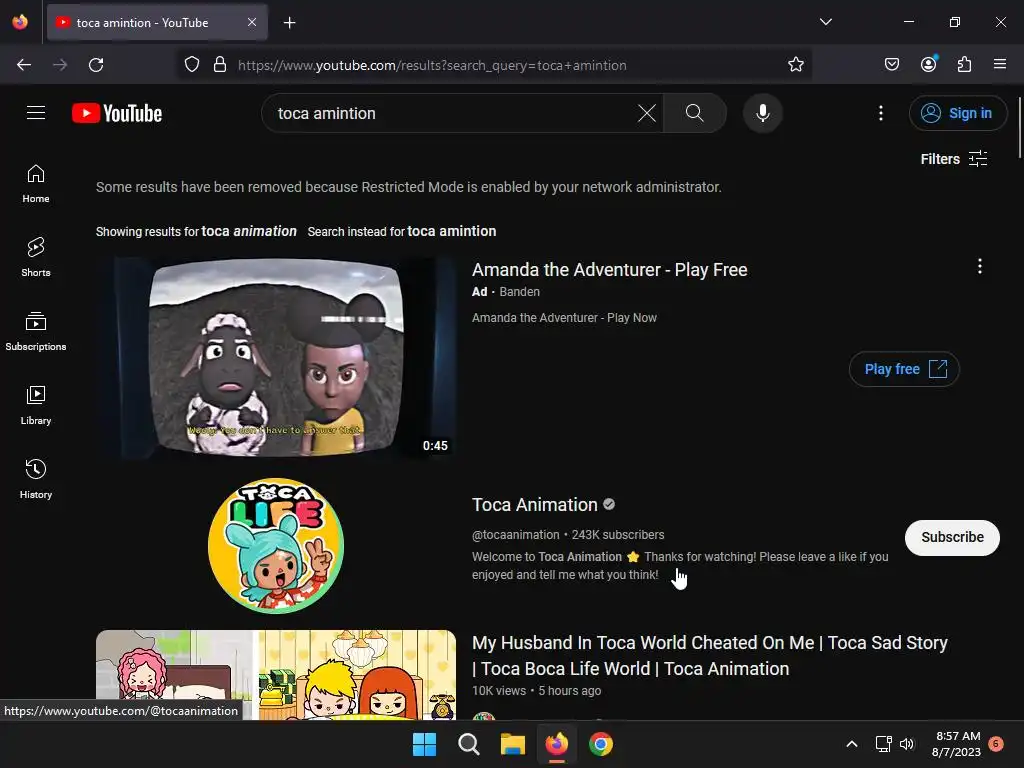Bookmark this page with star
Image resolution: width=1024 pixels, height=768 pixels.
(x=795, y=65)
